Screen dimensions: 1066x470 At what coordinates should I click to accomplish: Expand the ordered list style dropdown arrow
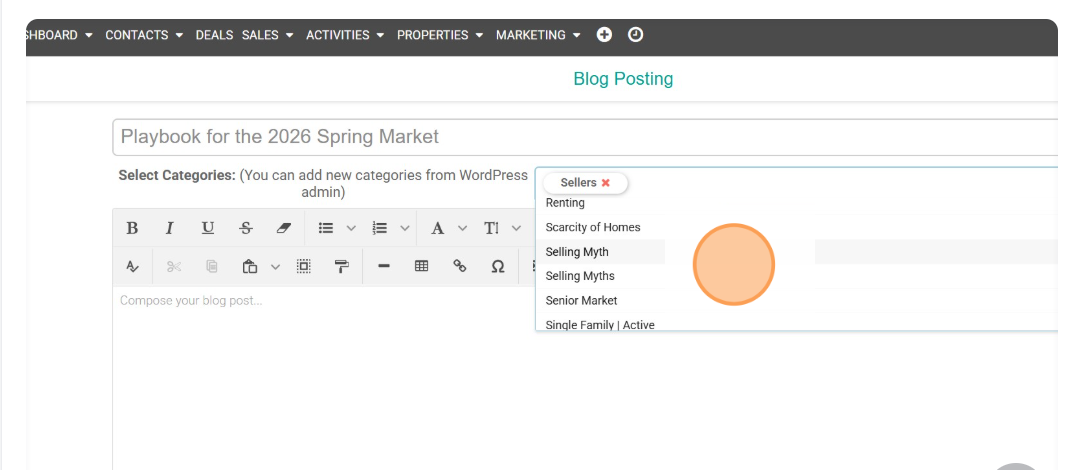[405, 228]
